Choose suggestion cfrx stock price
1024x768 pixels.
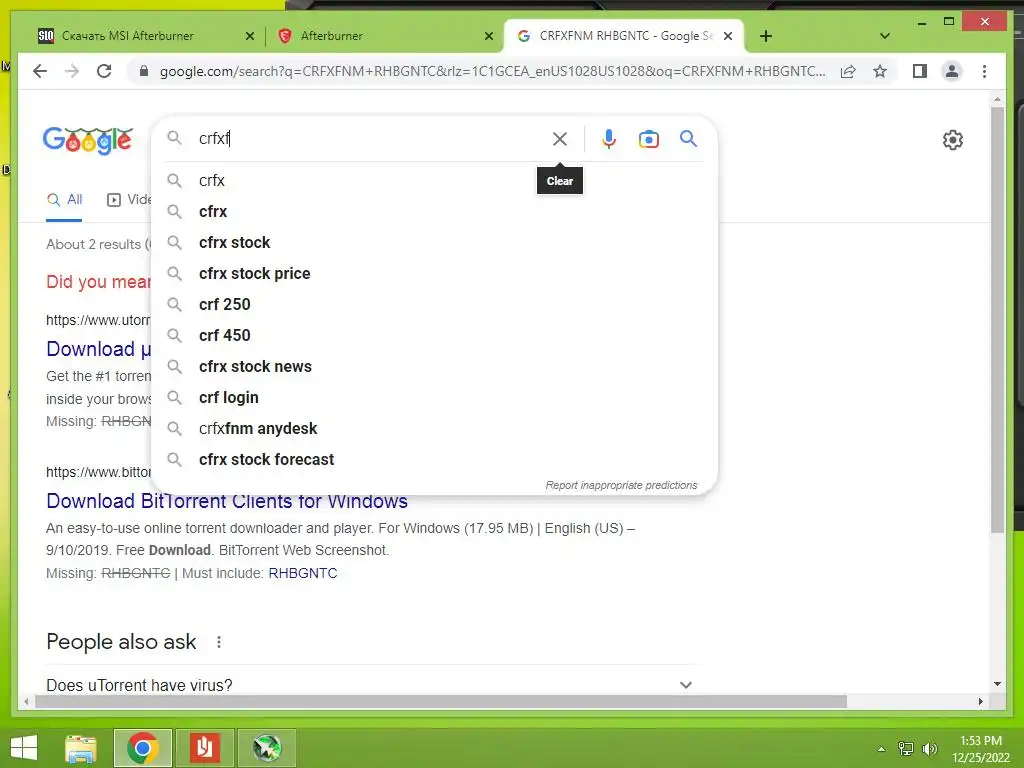coord(434,274)
